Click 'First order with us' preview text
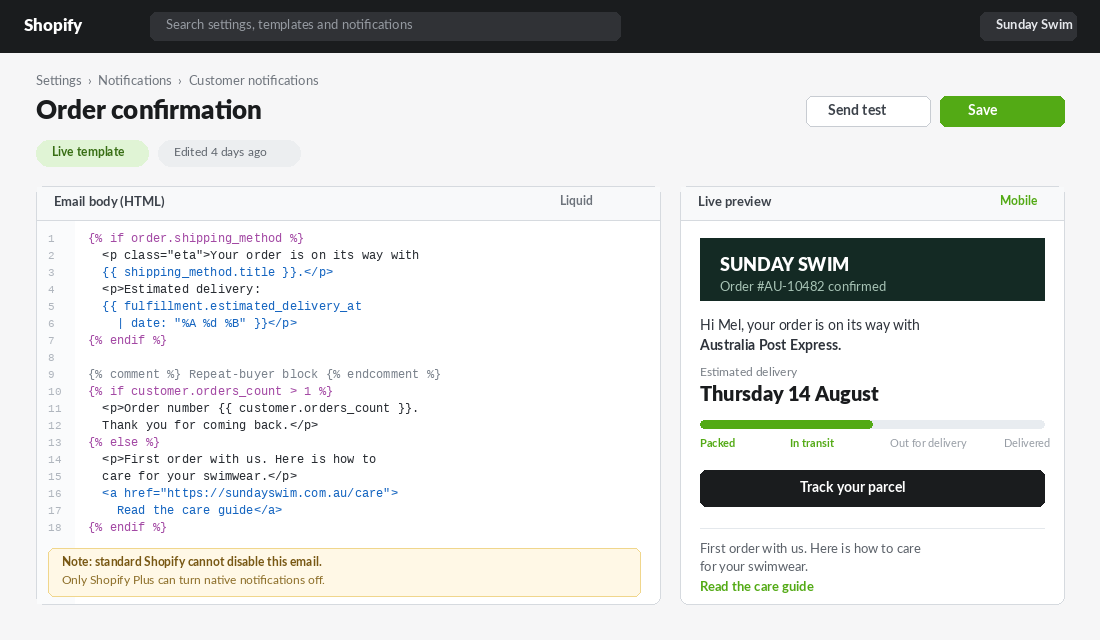Screen dimensions: 1100x640 (x=810, y=557)
